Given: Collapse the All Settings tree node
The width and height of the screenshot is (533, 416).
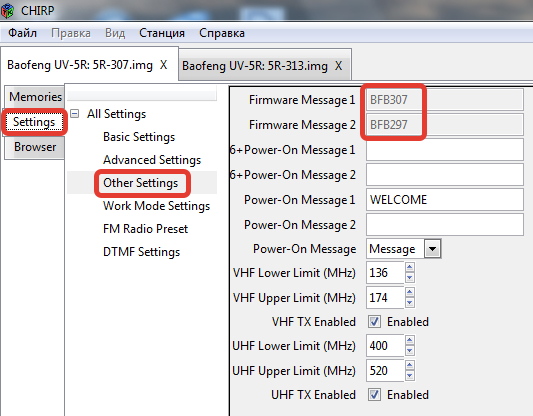Looking at the screenshot, I should tap(74, 114).
